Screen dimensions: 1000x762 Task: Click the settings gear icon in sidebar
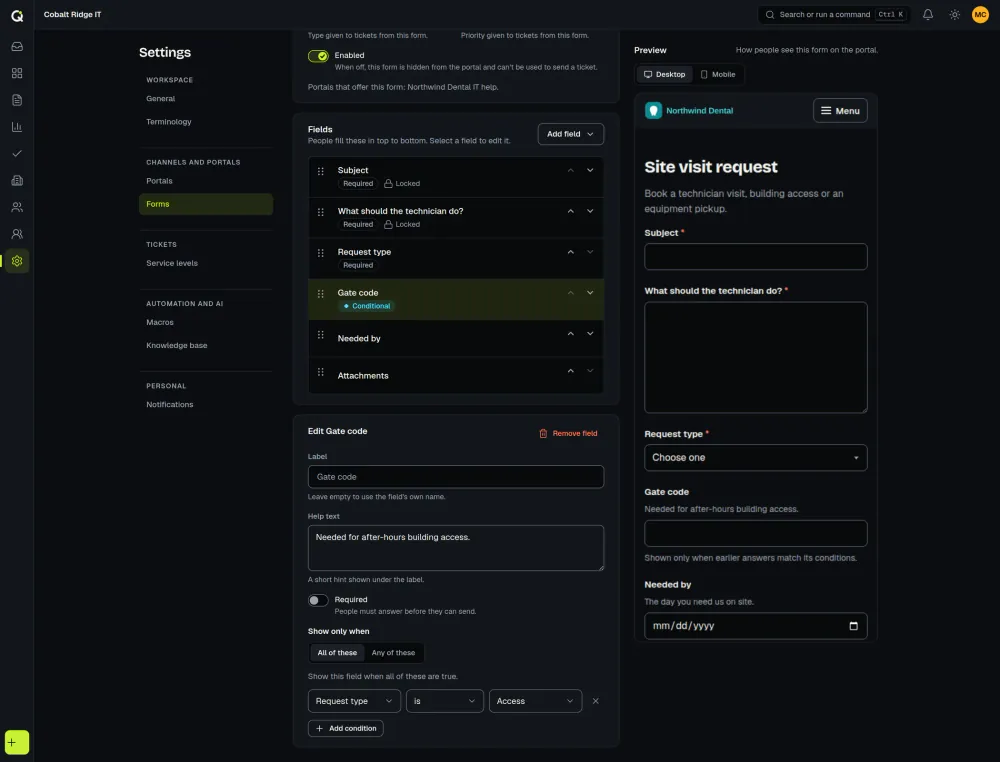(17, 261)
